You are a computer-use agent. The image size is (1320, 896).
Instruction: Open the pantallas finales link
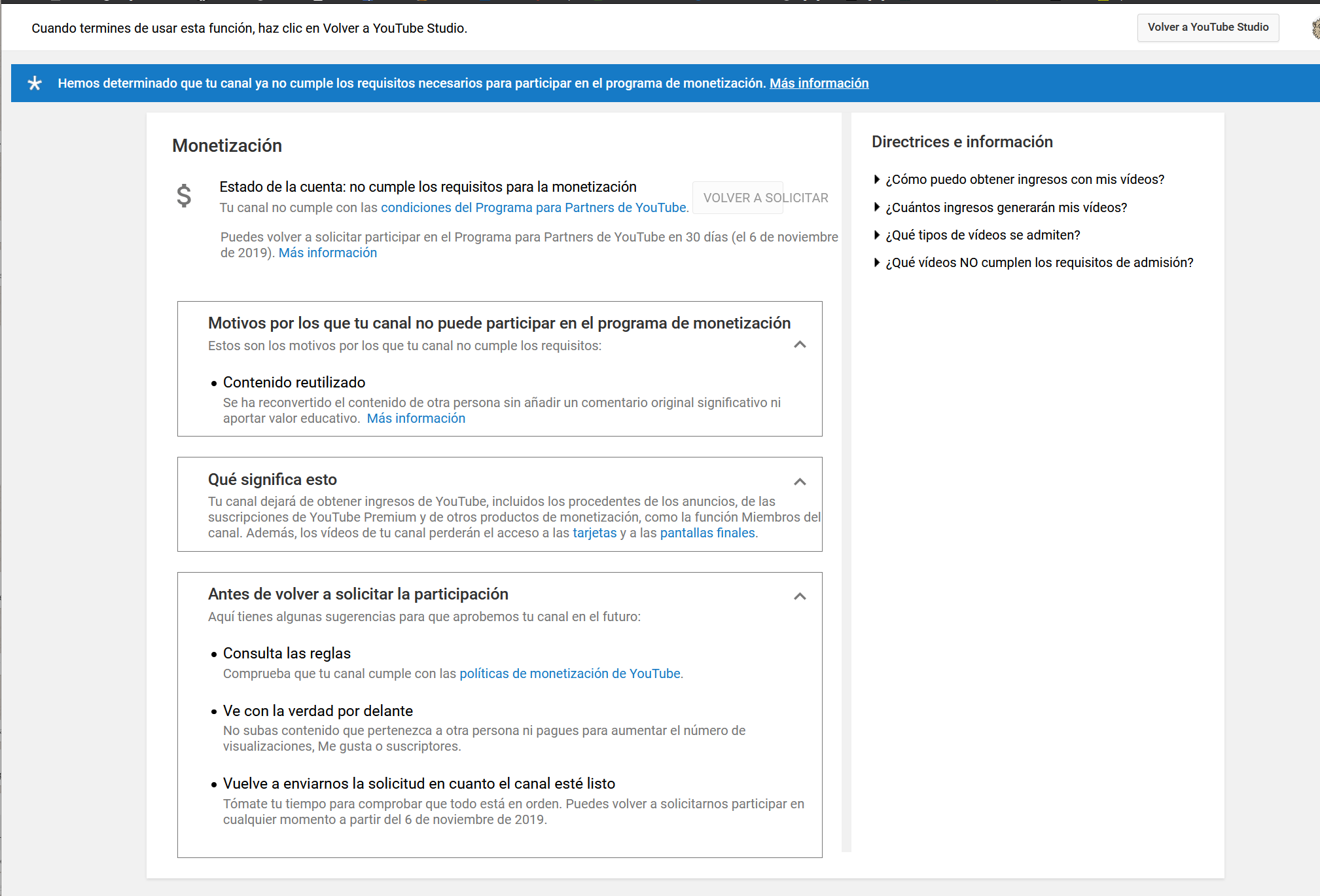(707, 533)
